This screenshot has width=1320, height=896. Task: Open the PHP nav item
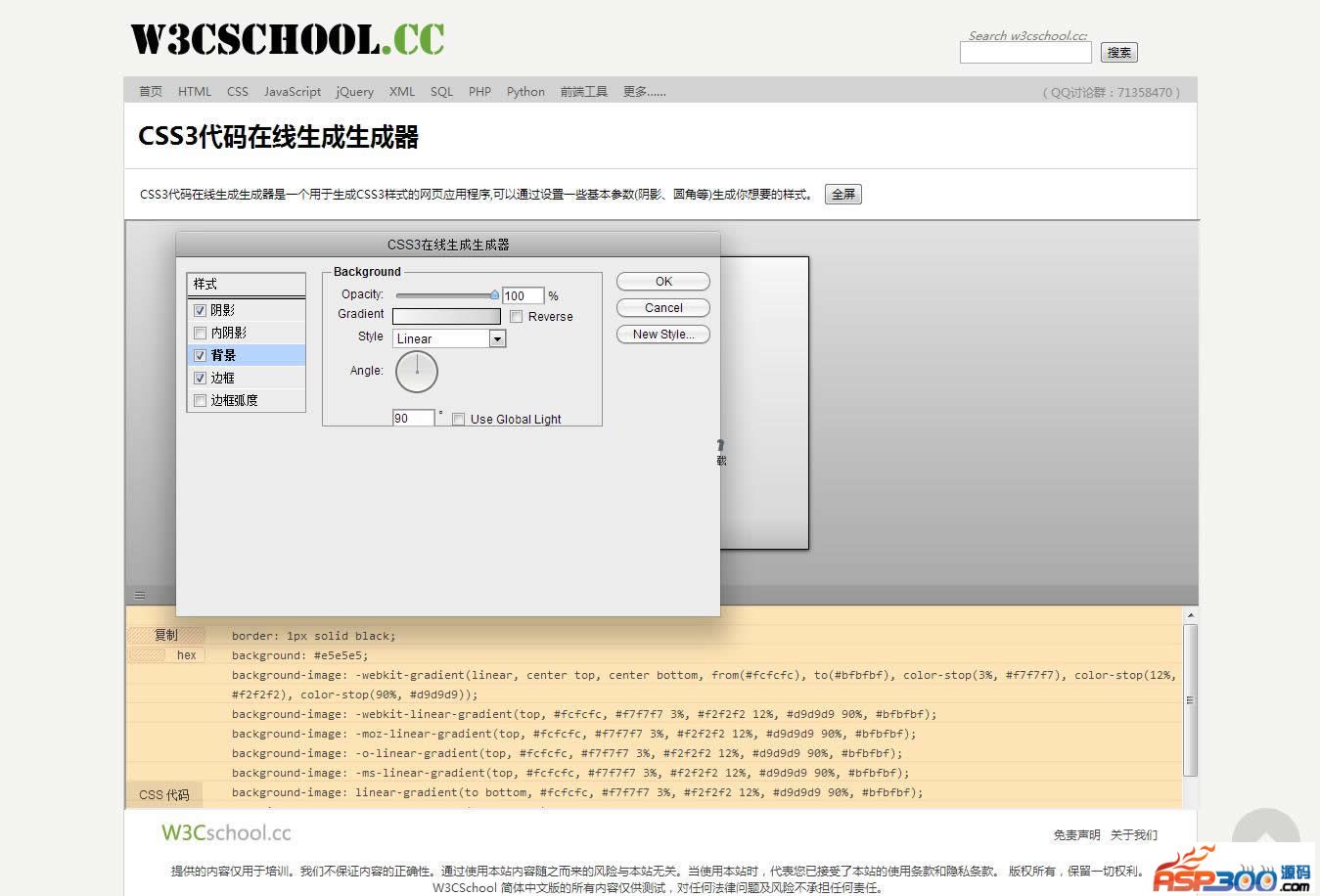(479, 92)
